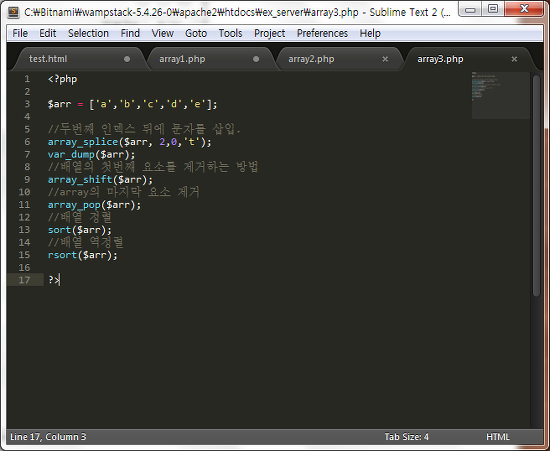Open the Help menu

pyautogui.click(x=370, y=33)
